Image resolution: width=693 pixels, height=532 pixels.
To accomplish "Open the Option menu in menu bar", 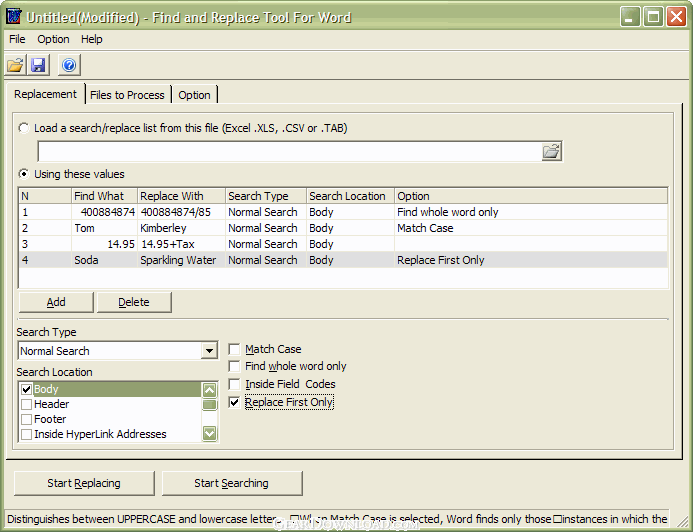I will coord(53,39).
